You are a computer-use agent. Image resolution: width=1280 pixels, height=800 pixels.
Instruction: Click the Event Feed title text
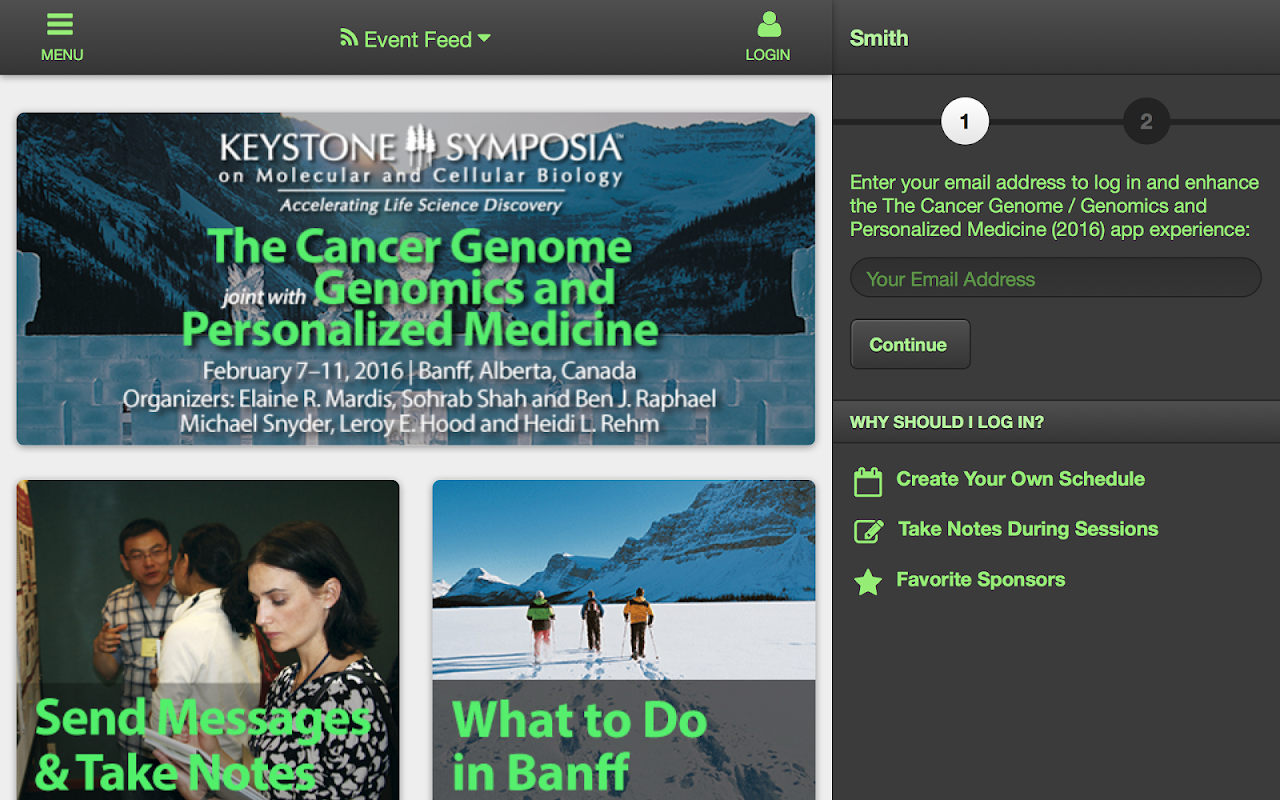click(417, 39)
